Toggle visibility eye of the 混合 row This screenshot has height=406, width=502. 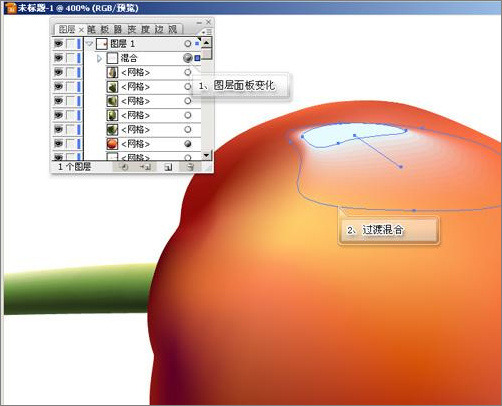point(58,58)
